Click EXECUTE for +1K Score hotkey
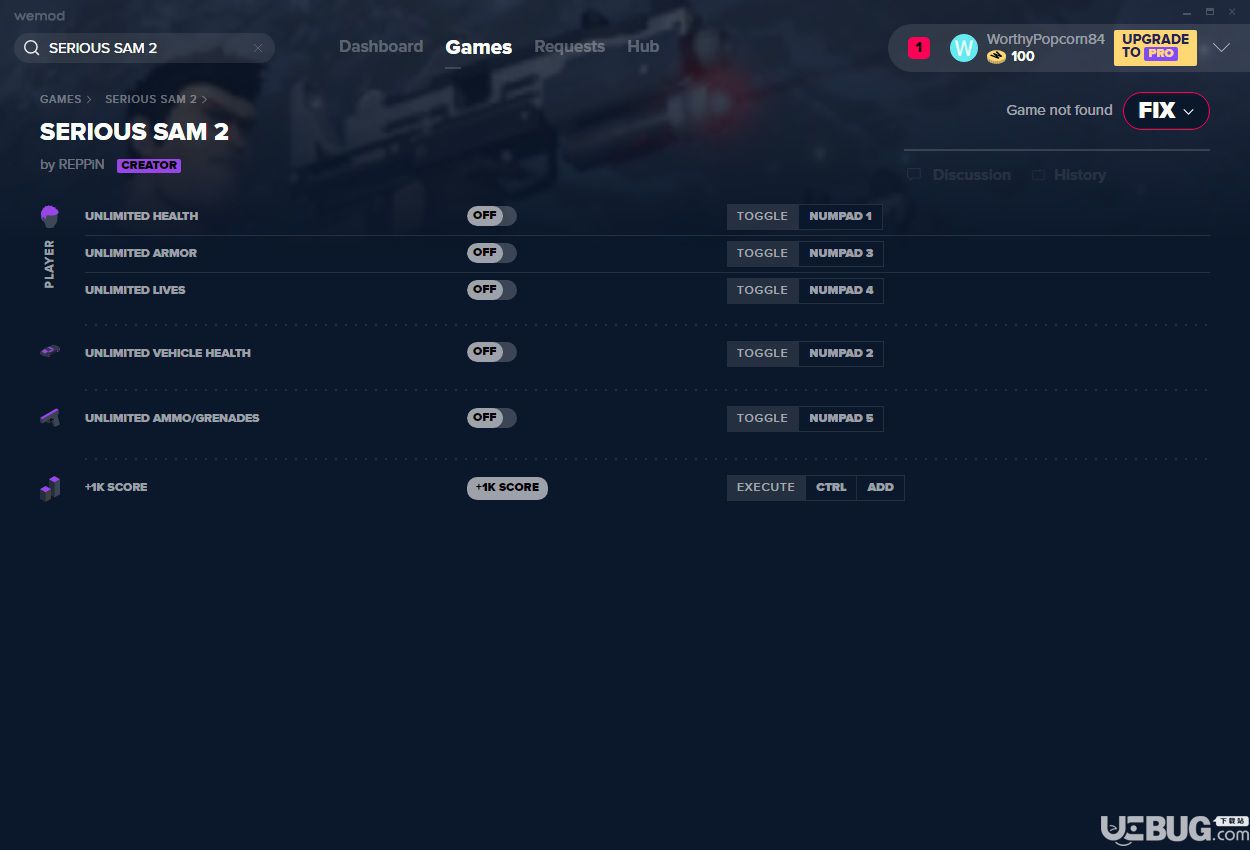 pos(766,487)
